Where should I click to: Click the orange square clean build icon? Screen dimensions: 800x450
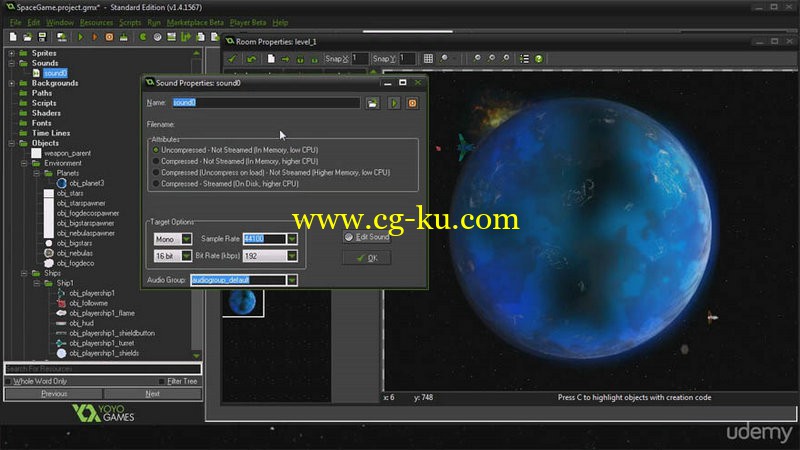click(109, 37)
